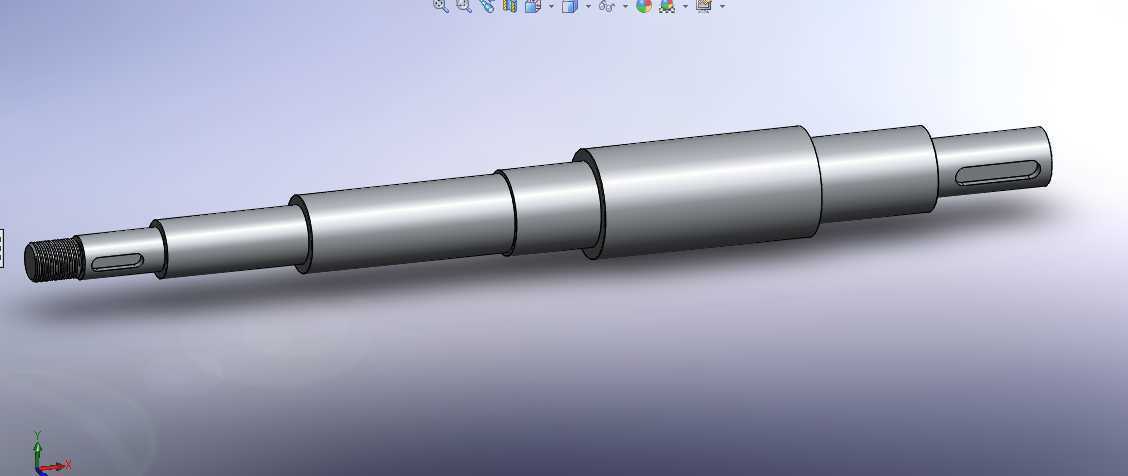The height and width of the screenshot is (476, 1128).
Task: Expand the Hide/Show Items dropdown arrow
Action: click(624, 6)
